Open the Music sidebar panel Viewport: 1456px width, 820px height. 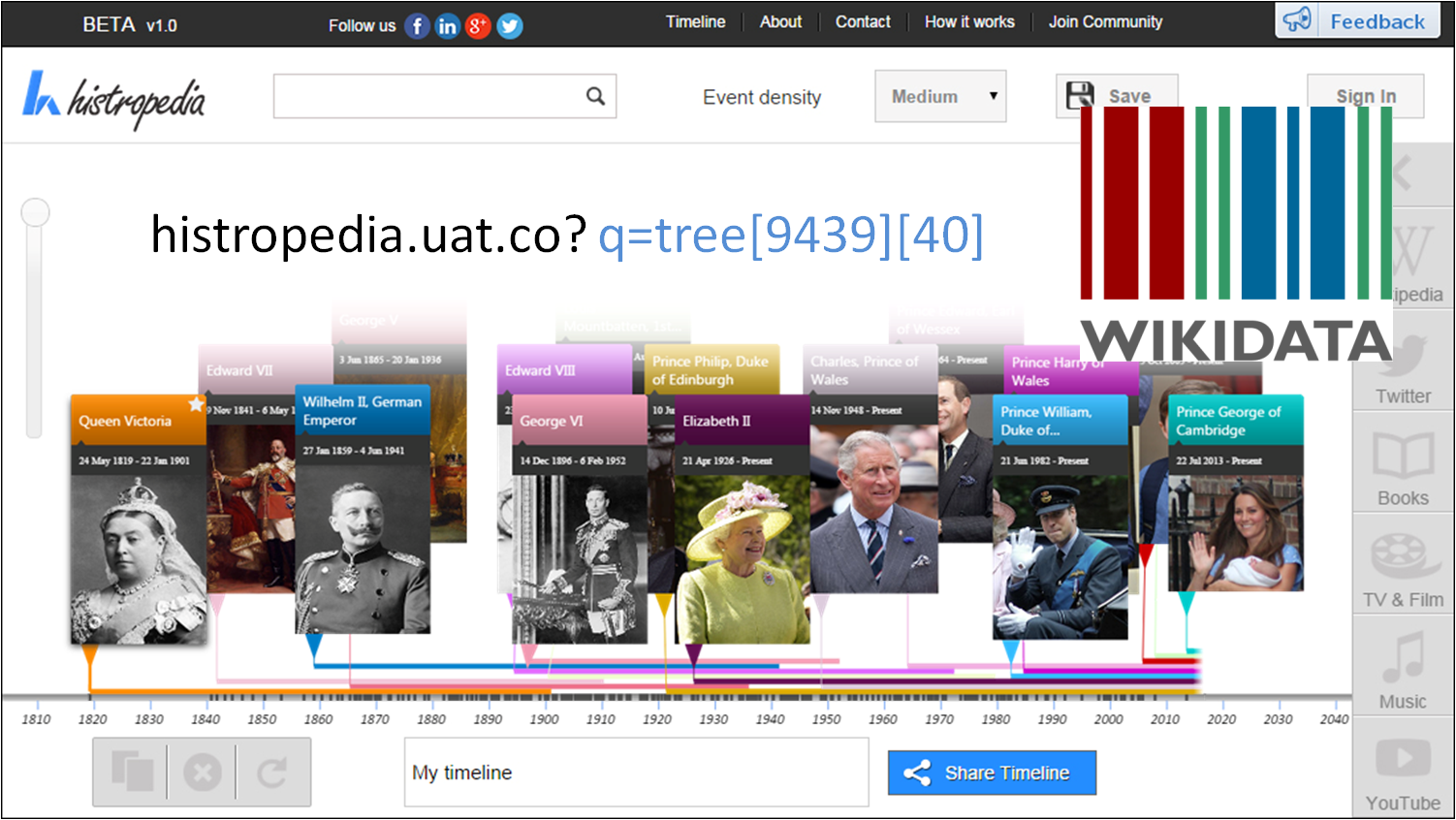tap(1402, 667)
